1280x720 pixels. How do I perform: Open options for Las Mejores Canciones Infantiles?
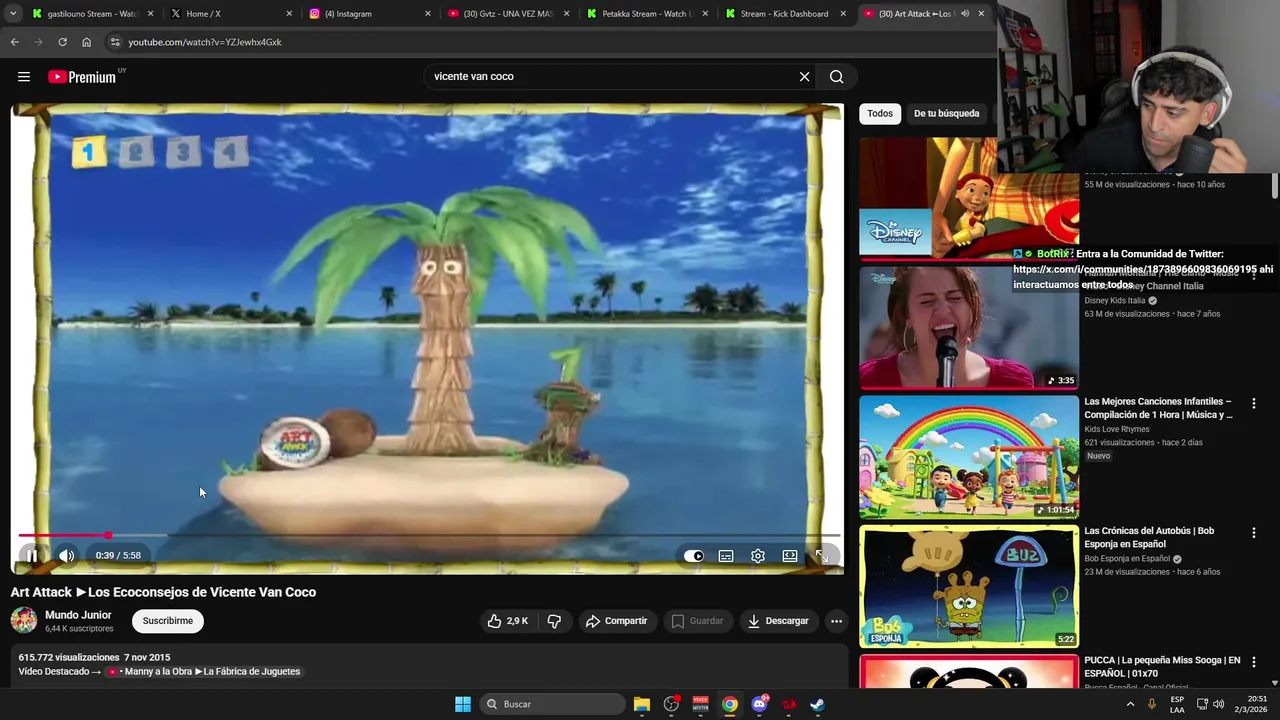[x=1253, y=404]
